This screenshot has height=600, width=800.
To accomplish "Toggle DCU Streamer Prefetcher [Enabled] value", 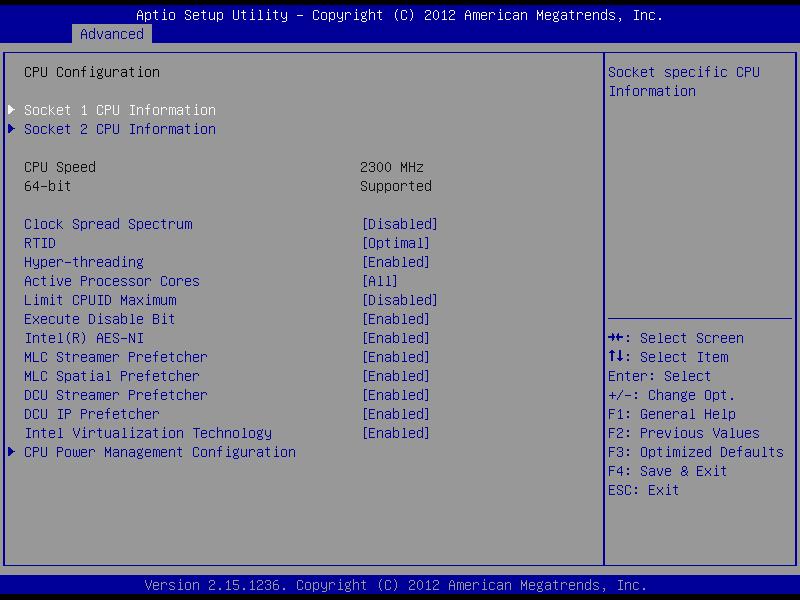I will (396, 395).
